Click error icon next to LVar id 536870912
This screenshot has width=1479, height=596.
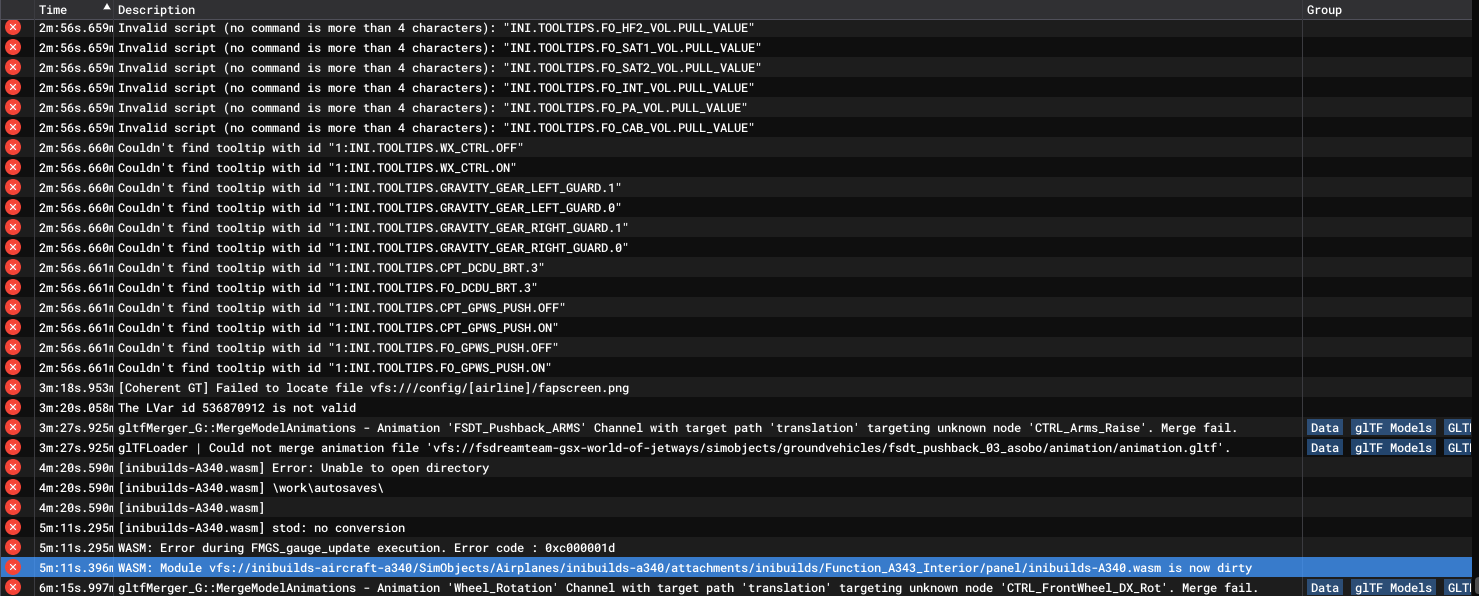coord(13,408)
